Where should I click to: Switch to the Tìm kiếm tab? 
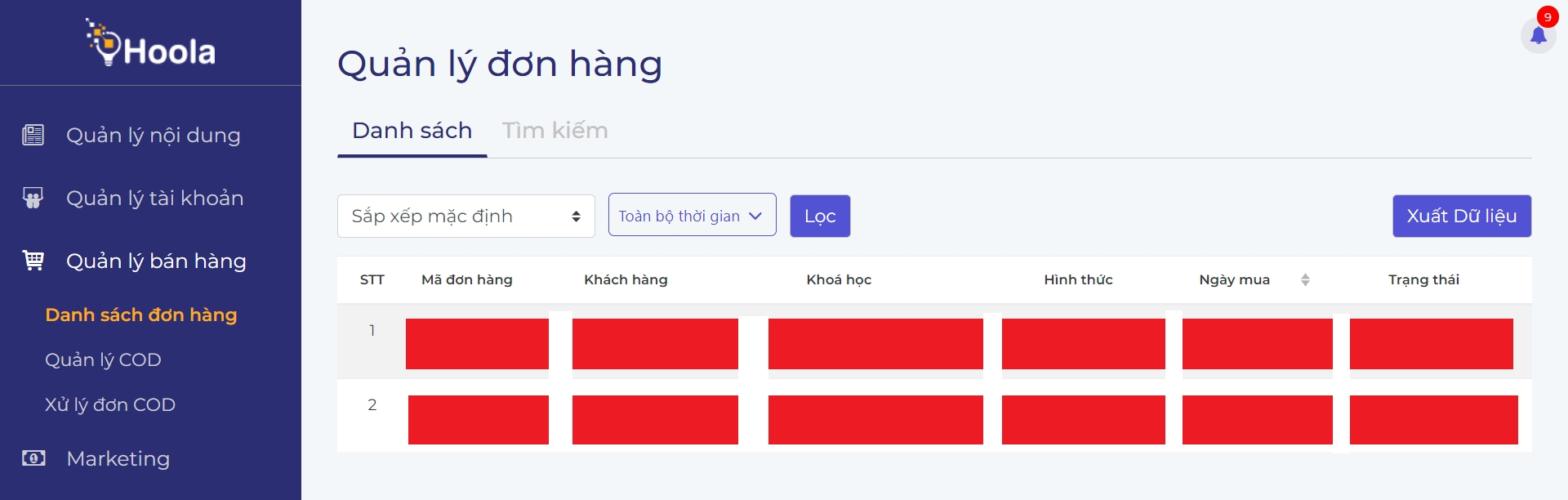pos(555,131)
